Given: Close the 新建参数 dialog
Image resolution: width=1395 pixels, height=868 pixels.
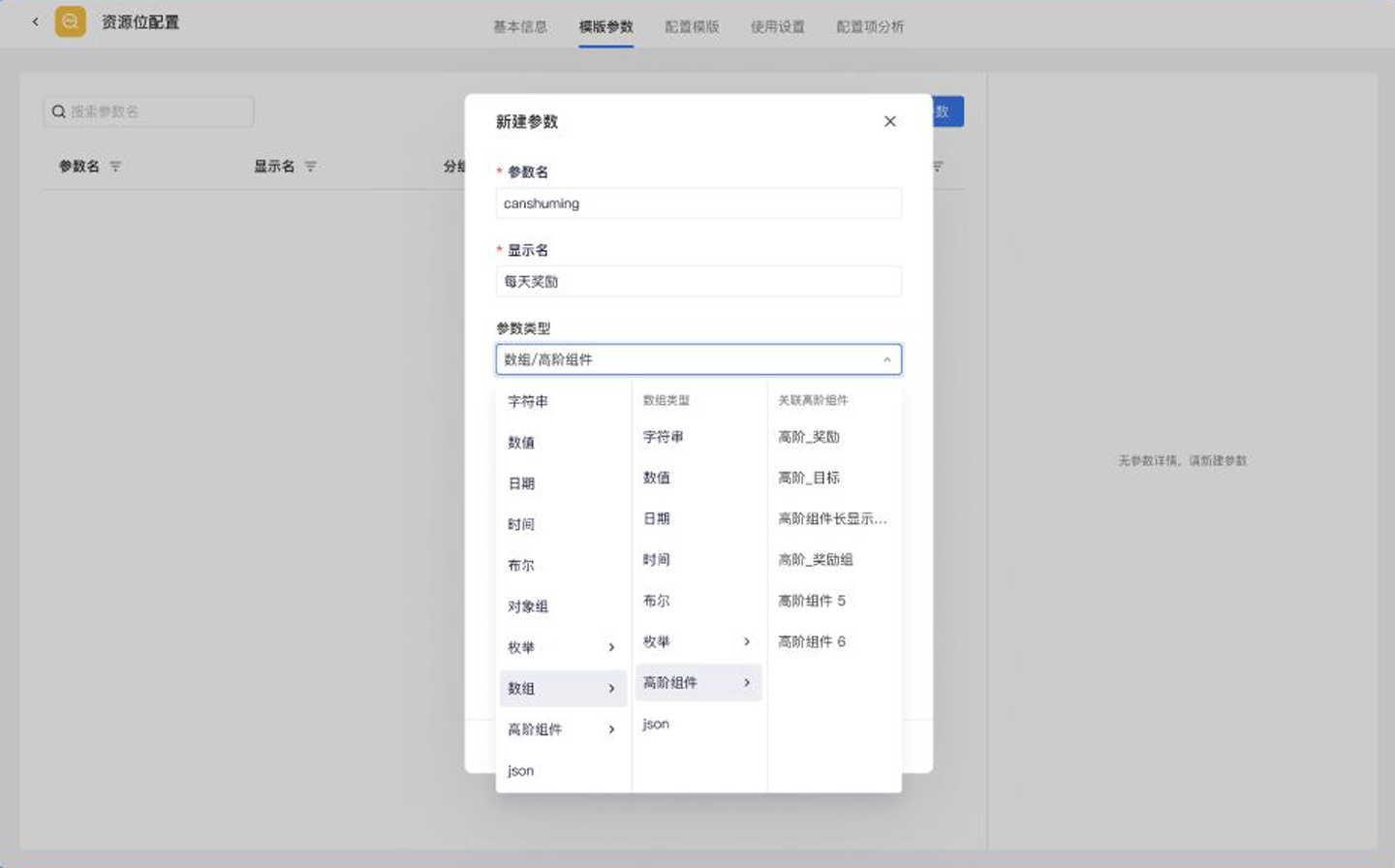Looking at the screenshot, I should 889,121.
